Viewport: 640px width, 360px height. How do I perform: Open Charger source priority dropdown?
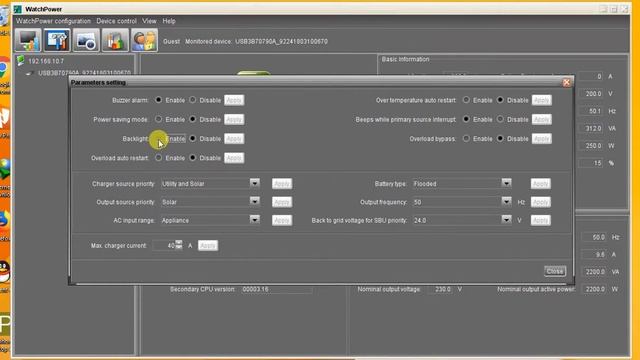[255, 183]
